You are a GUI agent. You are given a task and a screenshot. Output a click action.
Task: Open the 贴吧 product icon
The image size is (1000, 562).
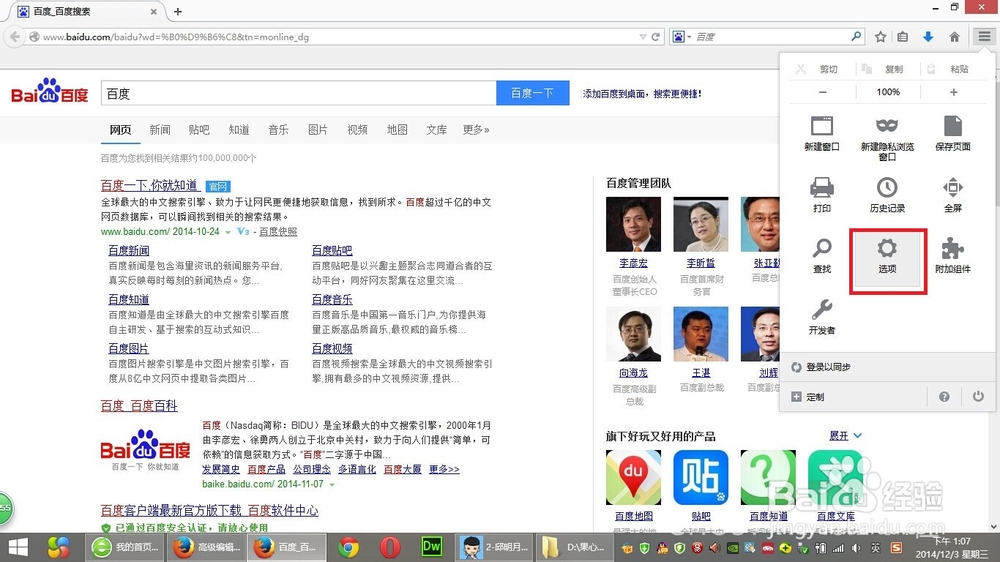tap(701, 477)
